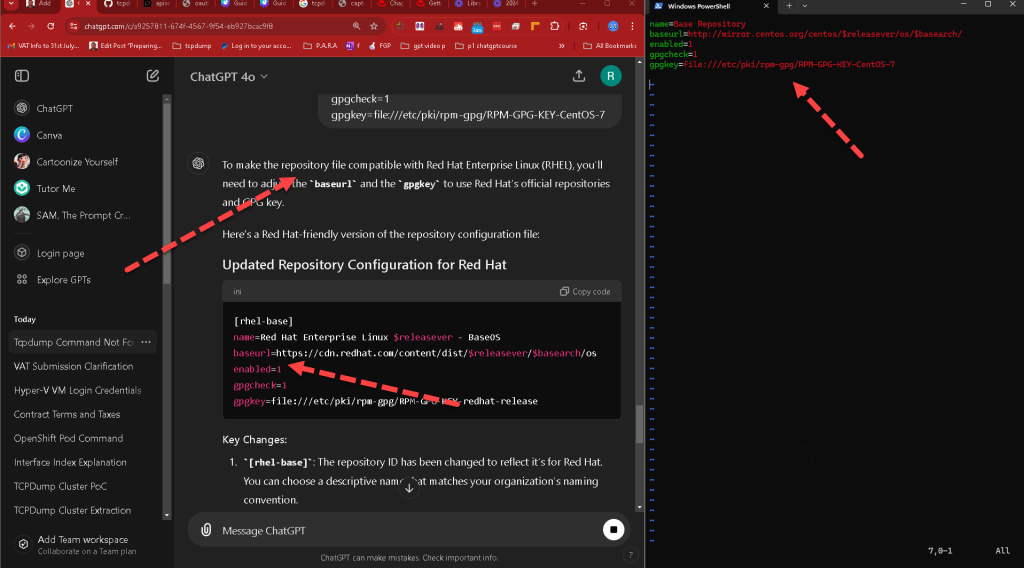
Task: Stop generating response button
Action: coord(613,529)
